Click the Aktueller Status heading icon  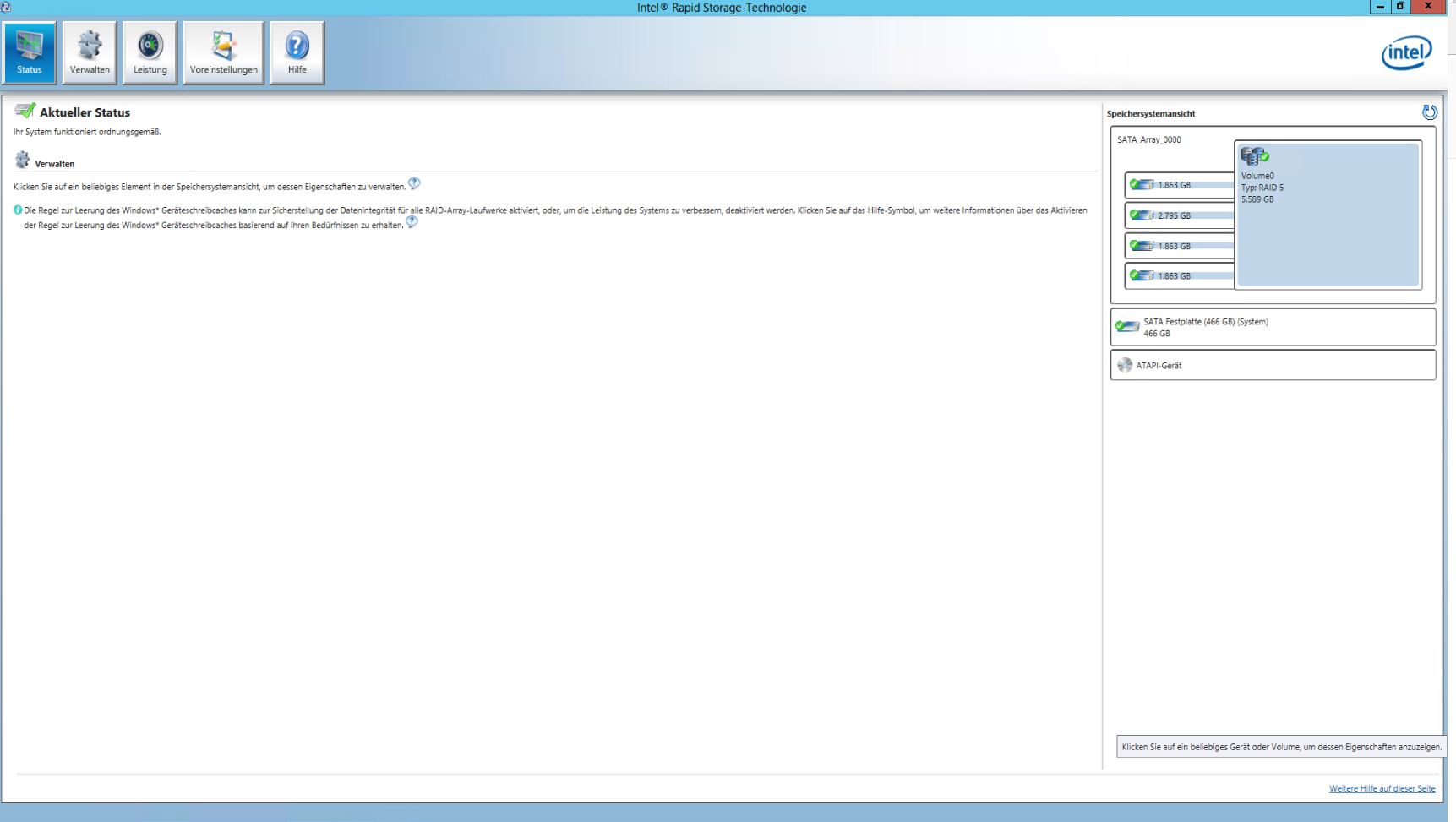tap(25, 112)
